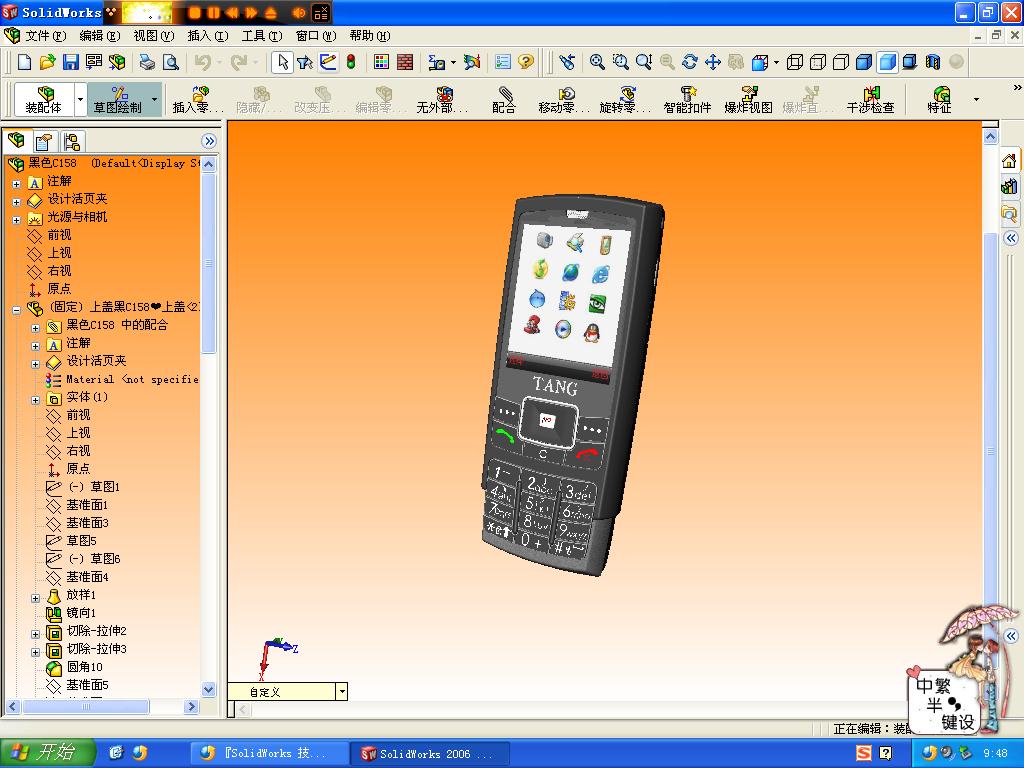Open View Orientation dropdown arrow
1024x768 pixels.
[x=776, y=63]
